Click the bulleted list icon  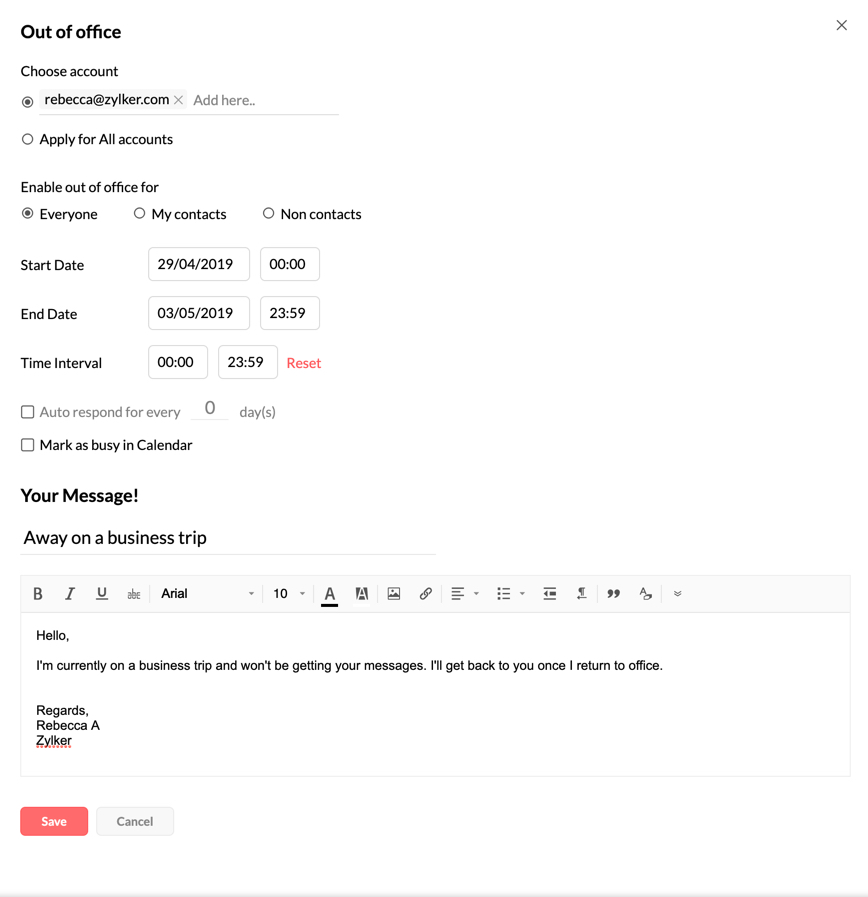coord(504,594)
